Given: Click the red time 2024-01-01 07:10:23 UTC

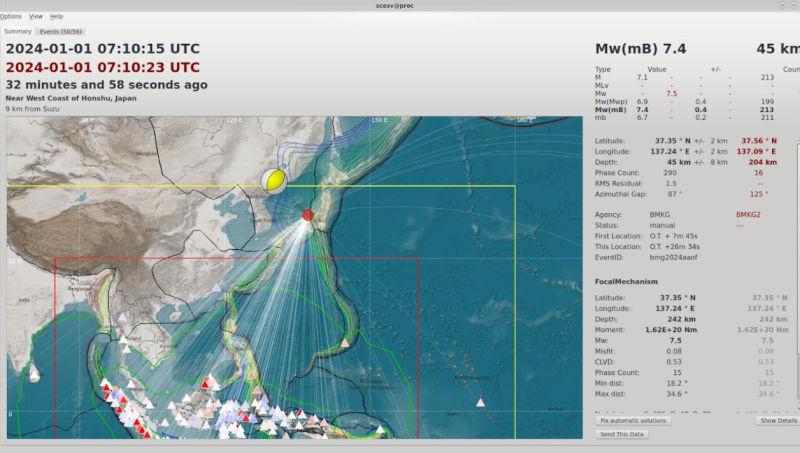Looking at the screenshot, I should 103,67.
